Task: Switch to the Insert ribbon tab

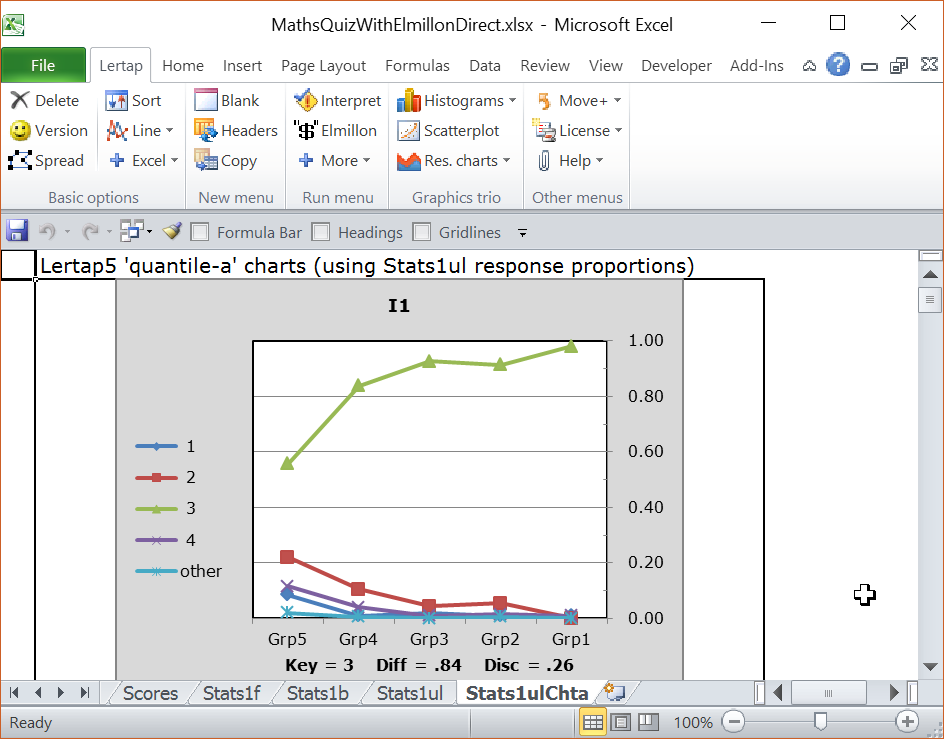Action: [242, 66]
